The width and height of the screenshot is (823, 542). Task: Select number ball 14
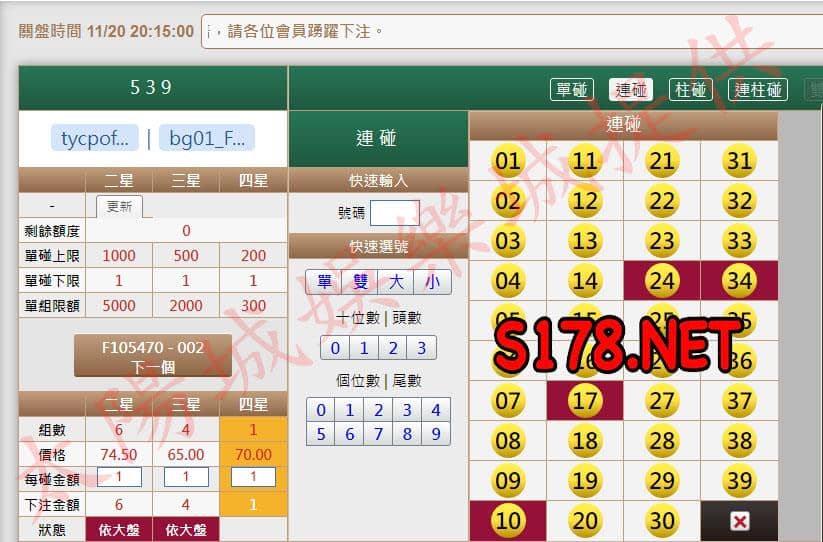tap(585, 281)
